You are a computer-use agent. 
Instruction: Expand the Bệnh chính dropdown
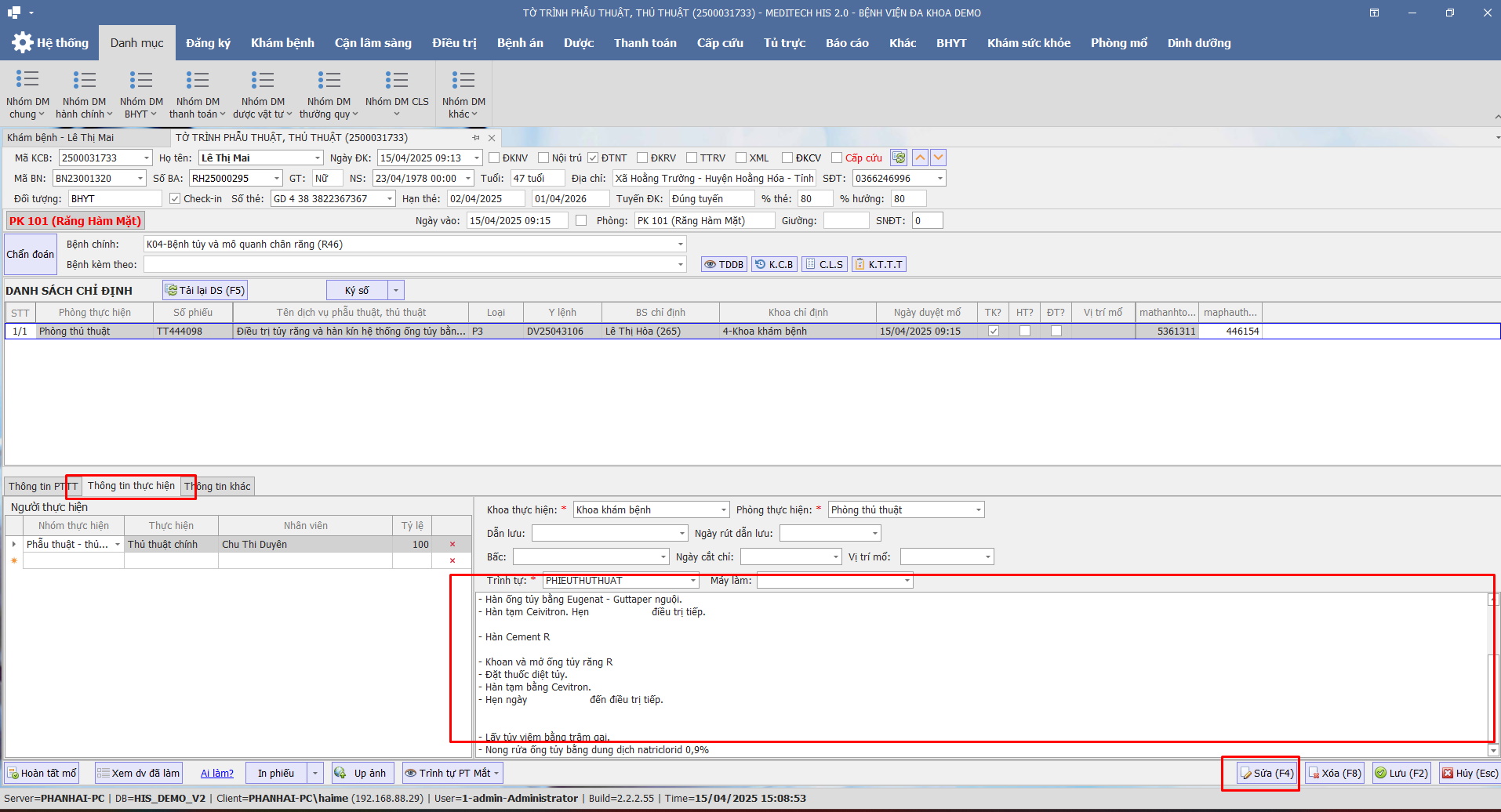click(x=680, y=245)
